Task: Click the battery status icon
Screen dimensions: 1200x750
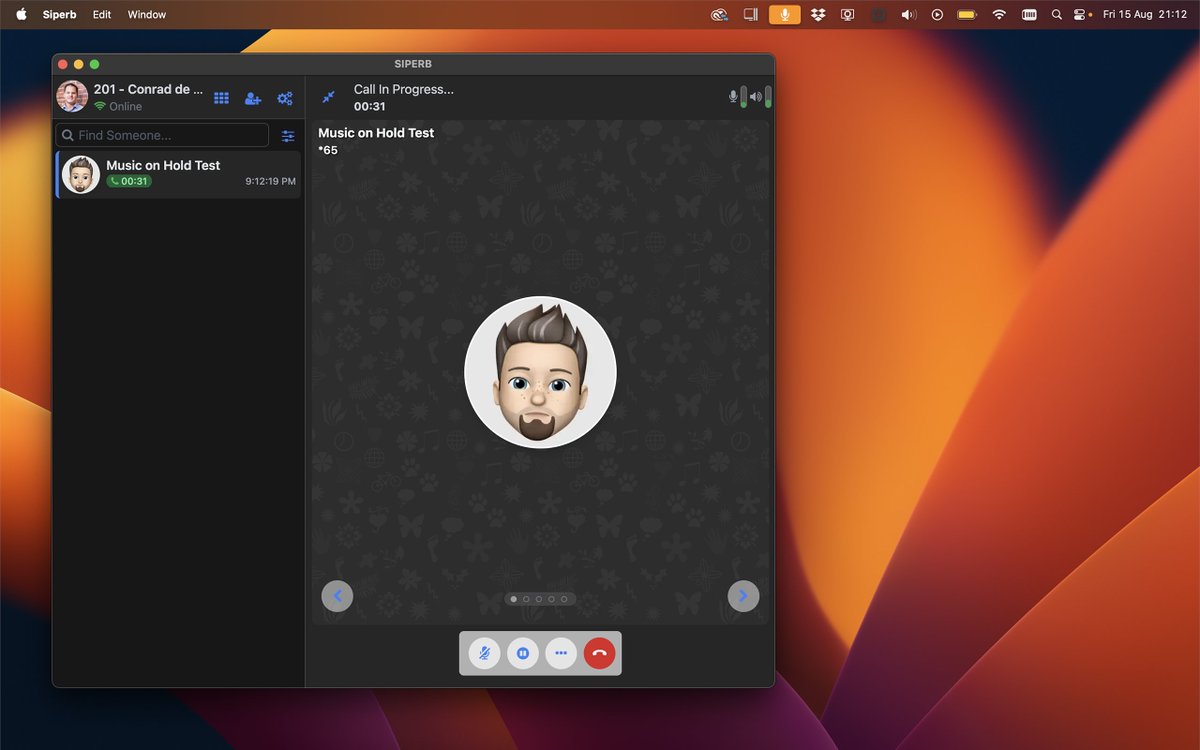Action: 967,14
